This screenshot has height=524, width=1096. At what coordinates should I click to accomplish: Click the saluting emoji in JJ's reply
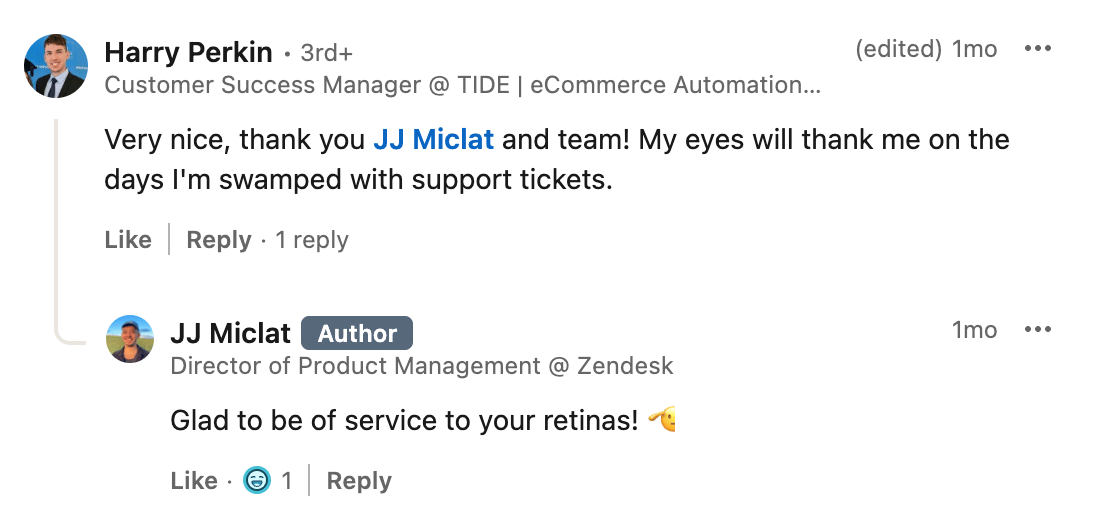point(662,420)
